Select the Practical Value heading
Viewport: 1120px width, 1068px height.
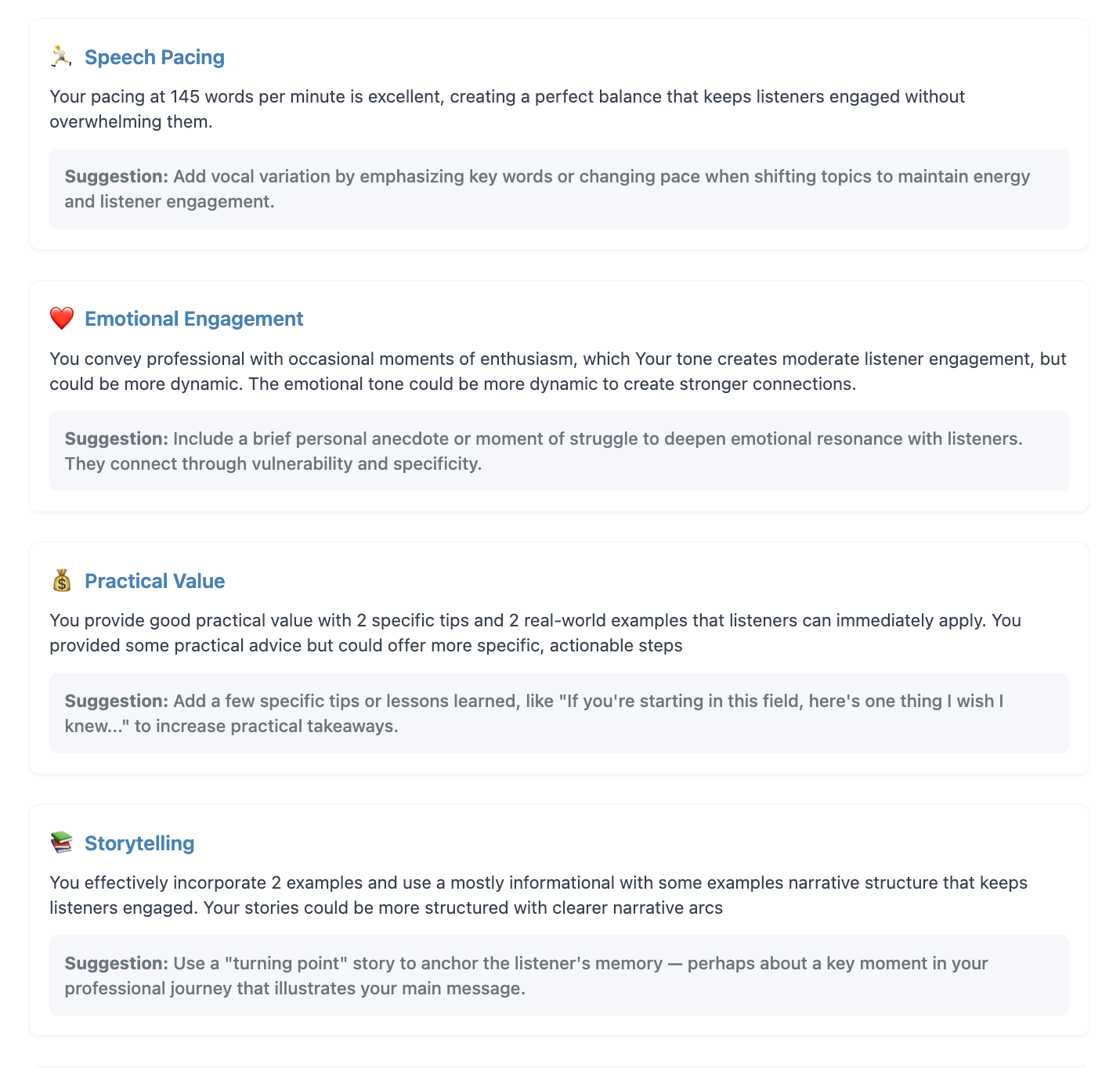pos(154,581)
